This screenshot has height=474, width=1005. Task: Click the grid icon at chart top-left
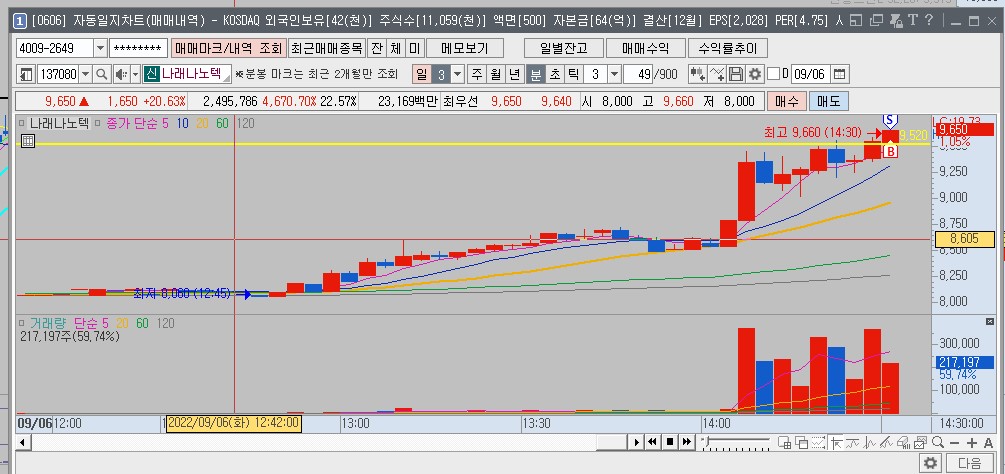28,141
